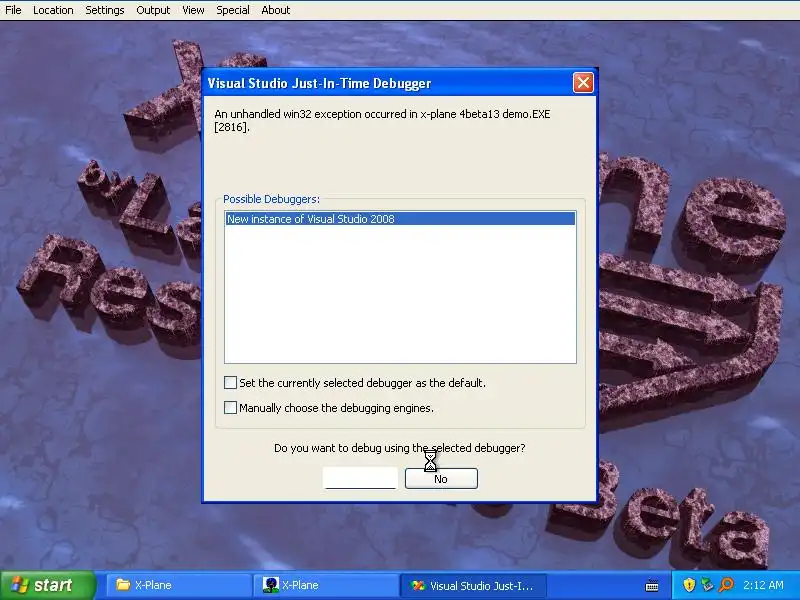Screen dimensions: 800x600
Task: Close the Just-In-Time Debugger dialog
Action: point(583,83)
